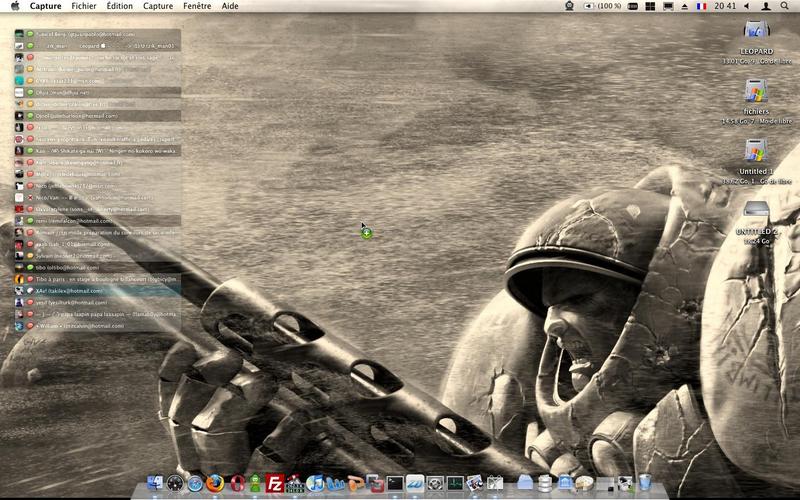
Task: Open the Apple menu
Action: 15,6
